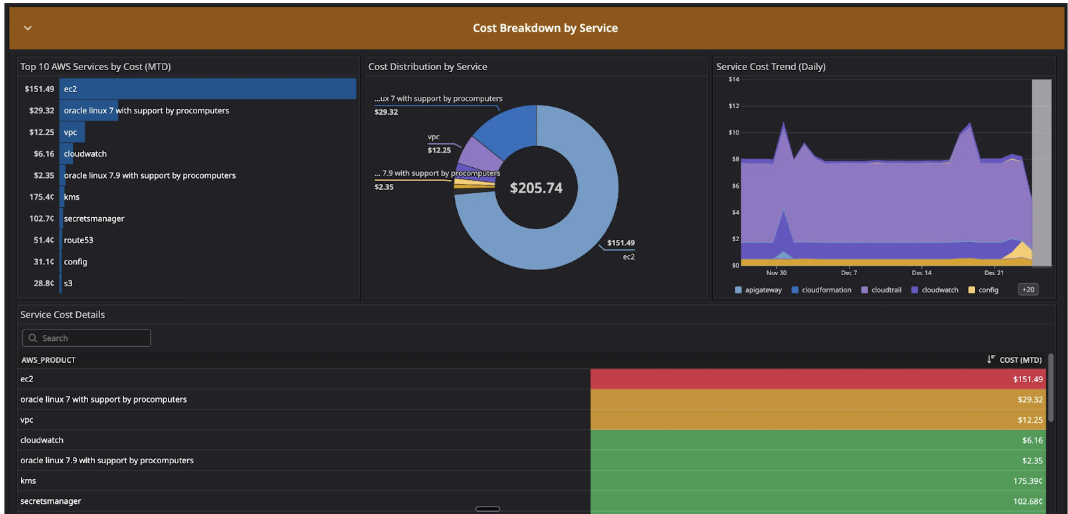Click the Dec 21 axis label in trend chart
Image resolution: width=1068 pixels, height=514 pixels.
coord(994,273)
